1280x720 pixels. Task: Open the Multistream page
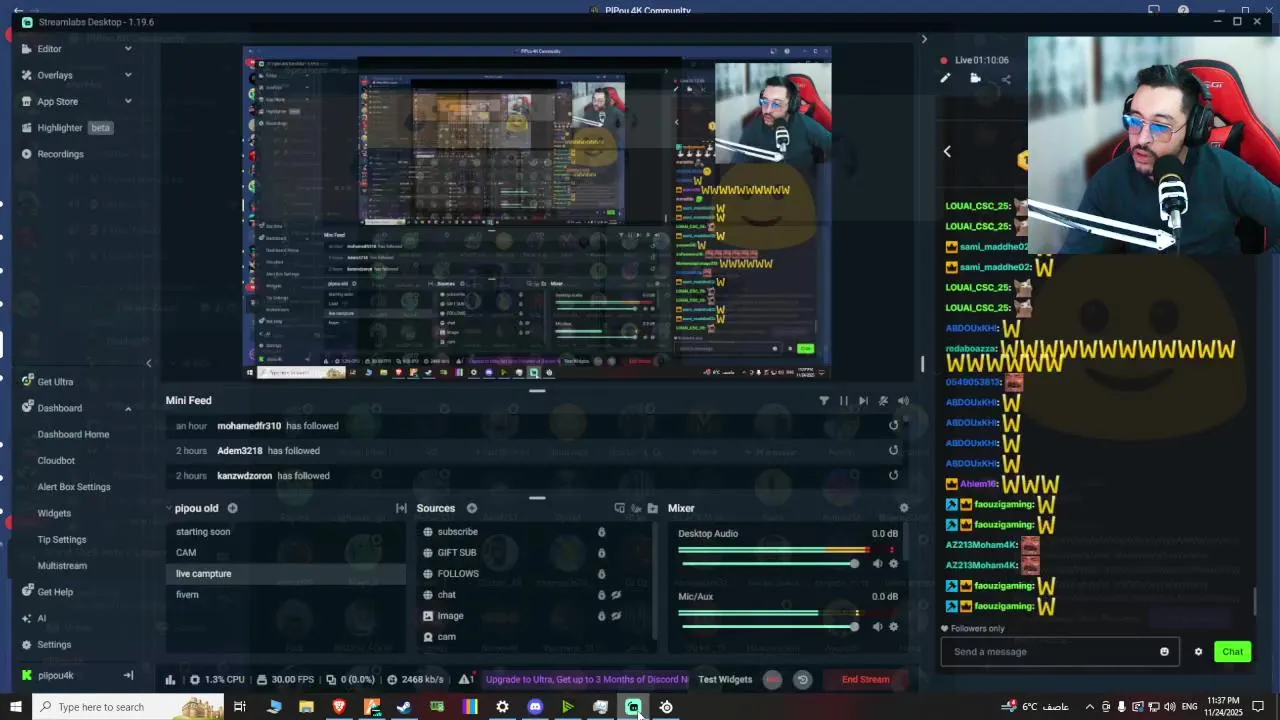(62, 565)
